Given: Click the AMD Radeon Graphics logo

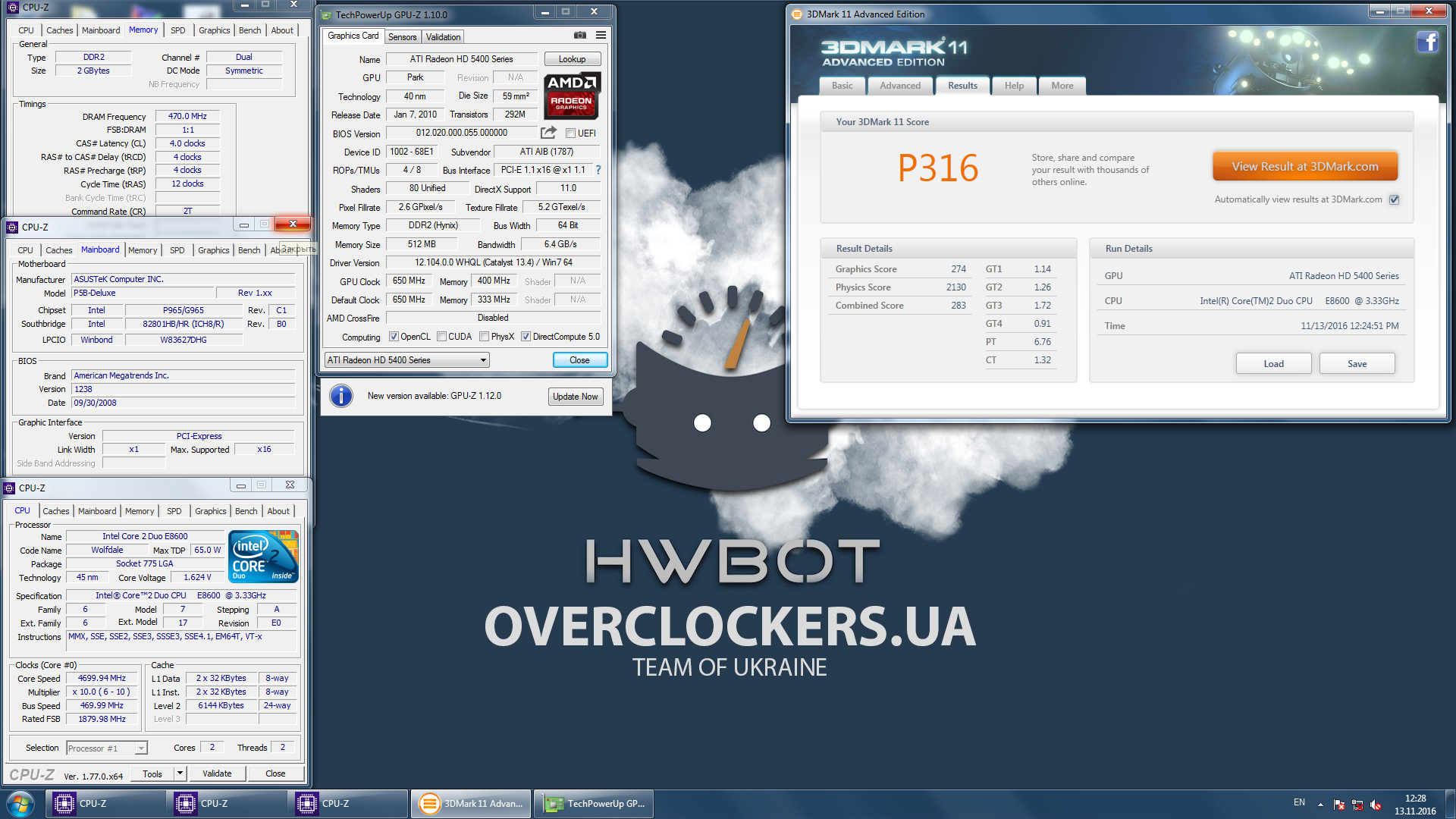Looking at the screenshot, I should (573, 96).
